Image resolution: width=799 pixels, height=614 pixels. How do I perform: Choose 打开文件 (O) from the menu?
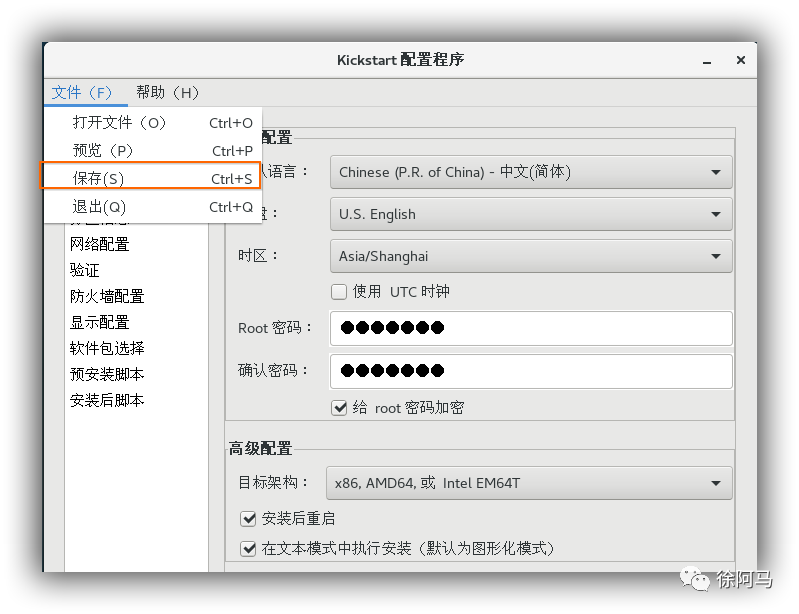pos(153,123)
